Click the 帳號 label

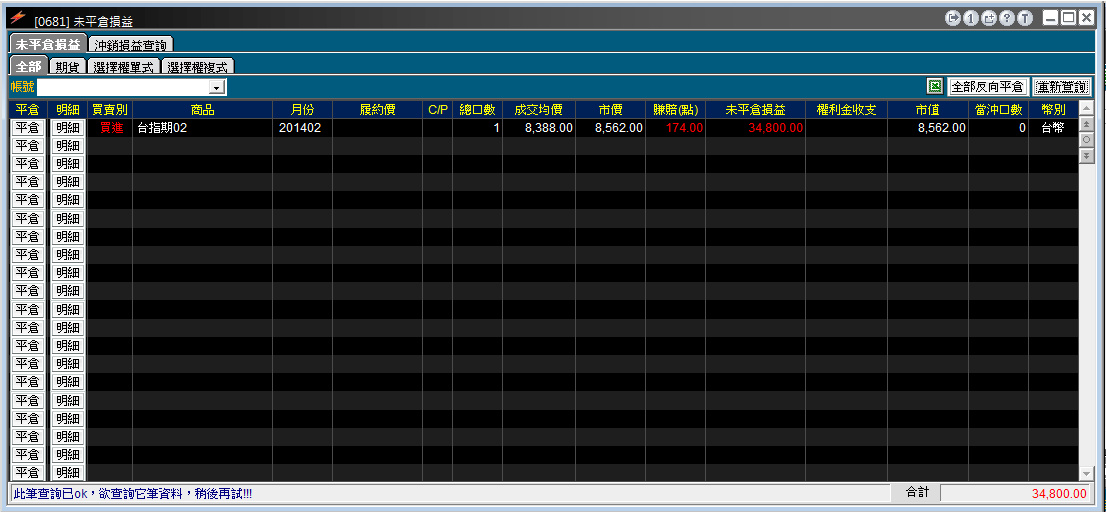tap(23, 87)
